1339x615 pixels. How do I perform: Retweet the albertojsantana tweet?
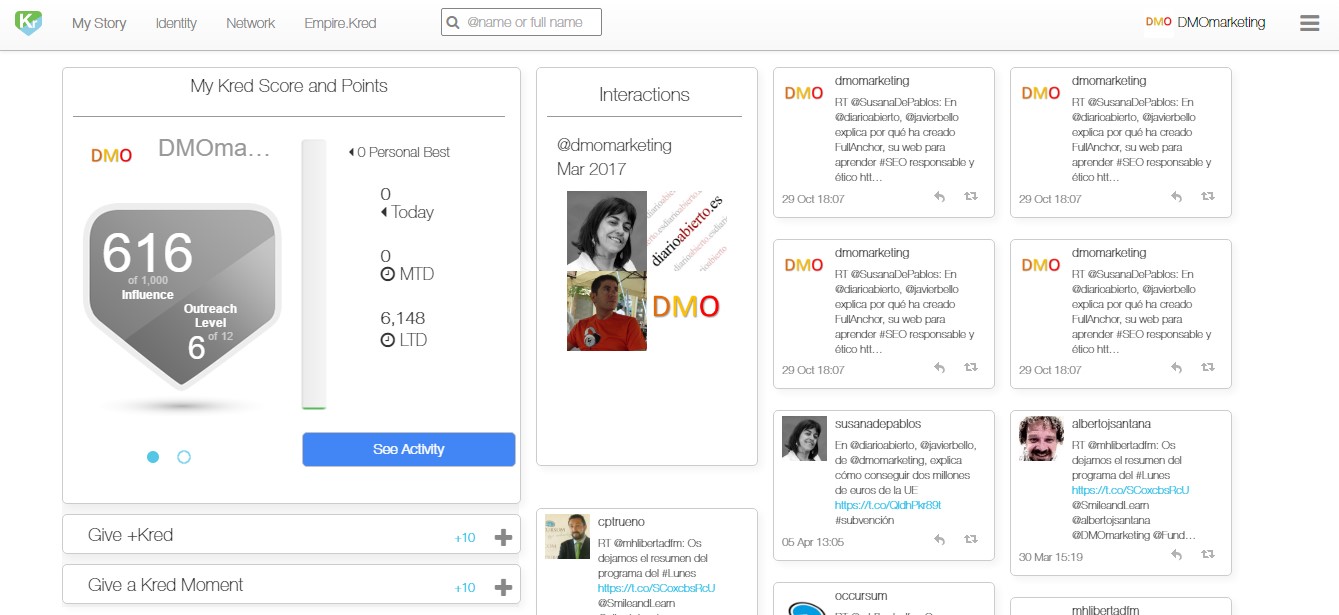1207,554
